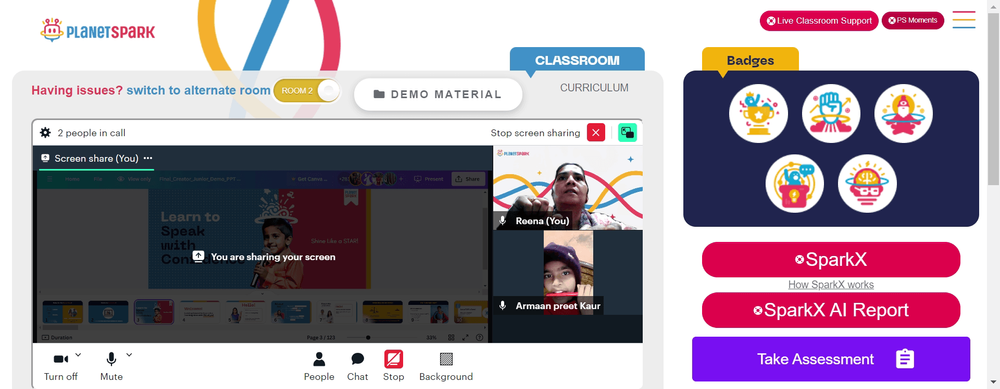Image resolution: width=1000 pixels, height=389 pixels.
Task: Open SparkX
Action: pos(831,260)
